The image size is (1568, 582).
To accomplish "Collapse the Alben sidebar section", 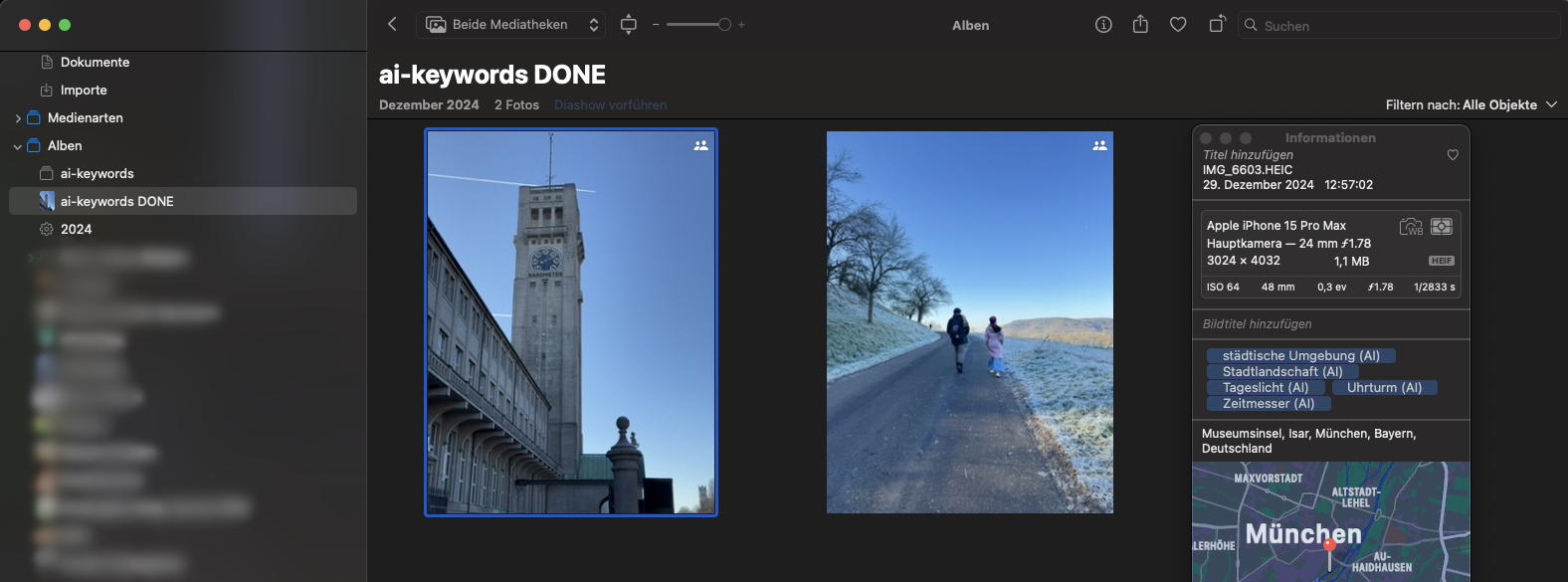I will click(18, 146).
